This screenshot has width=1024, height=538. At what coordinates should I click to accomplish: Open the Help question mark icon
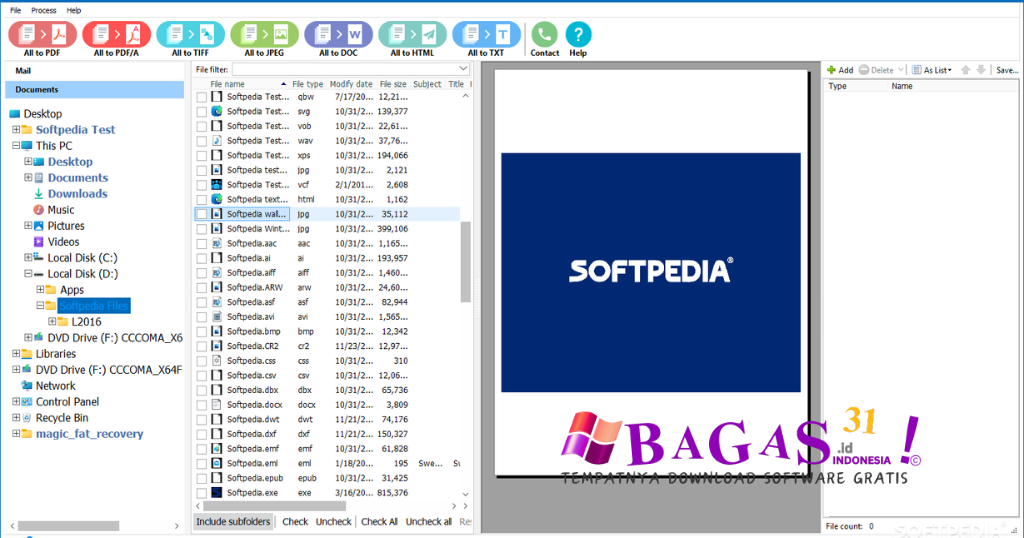click(x=578, y=34)
